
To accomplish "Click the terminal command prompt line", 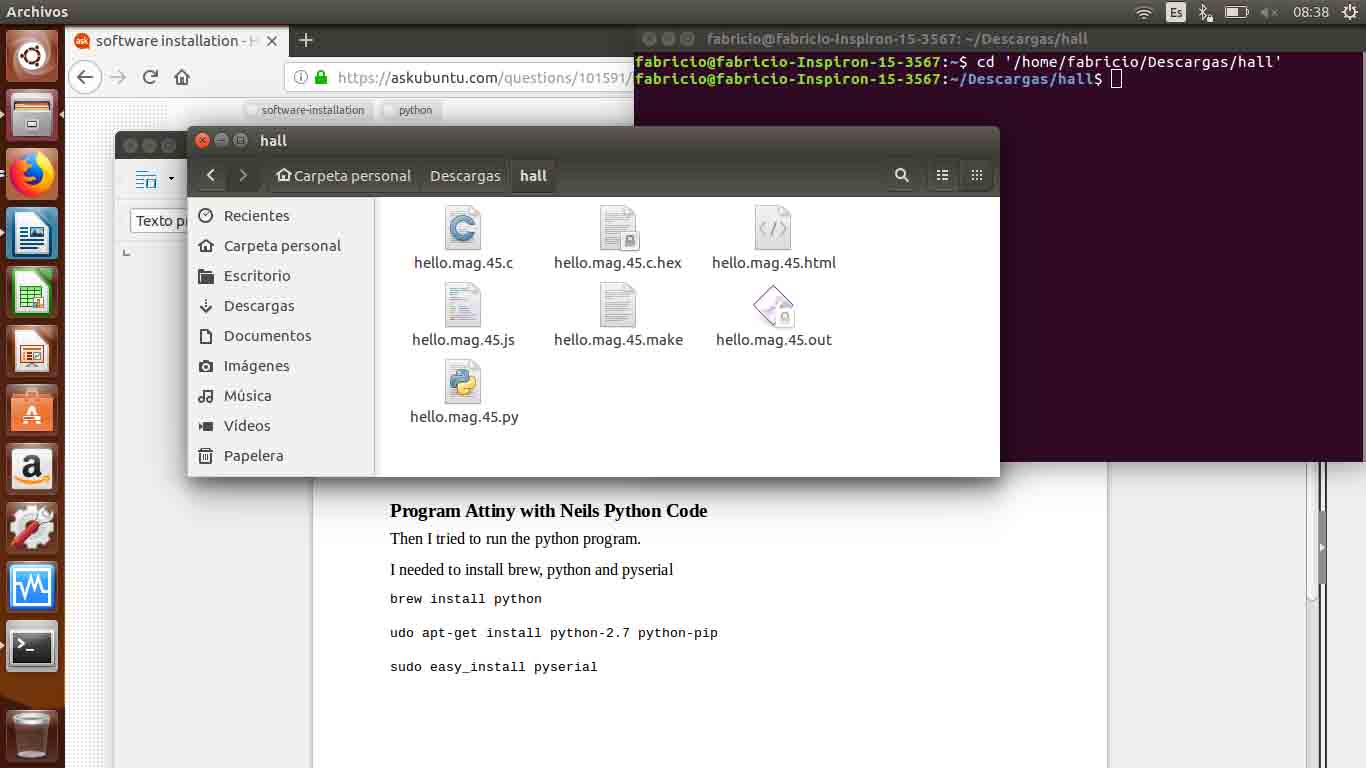I will (x=879, y=79).
